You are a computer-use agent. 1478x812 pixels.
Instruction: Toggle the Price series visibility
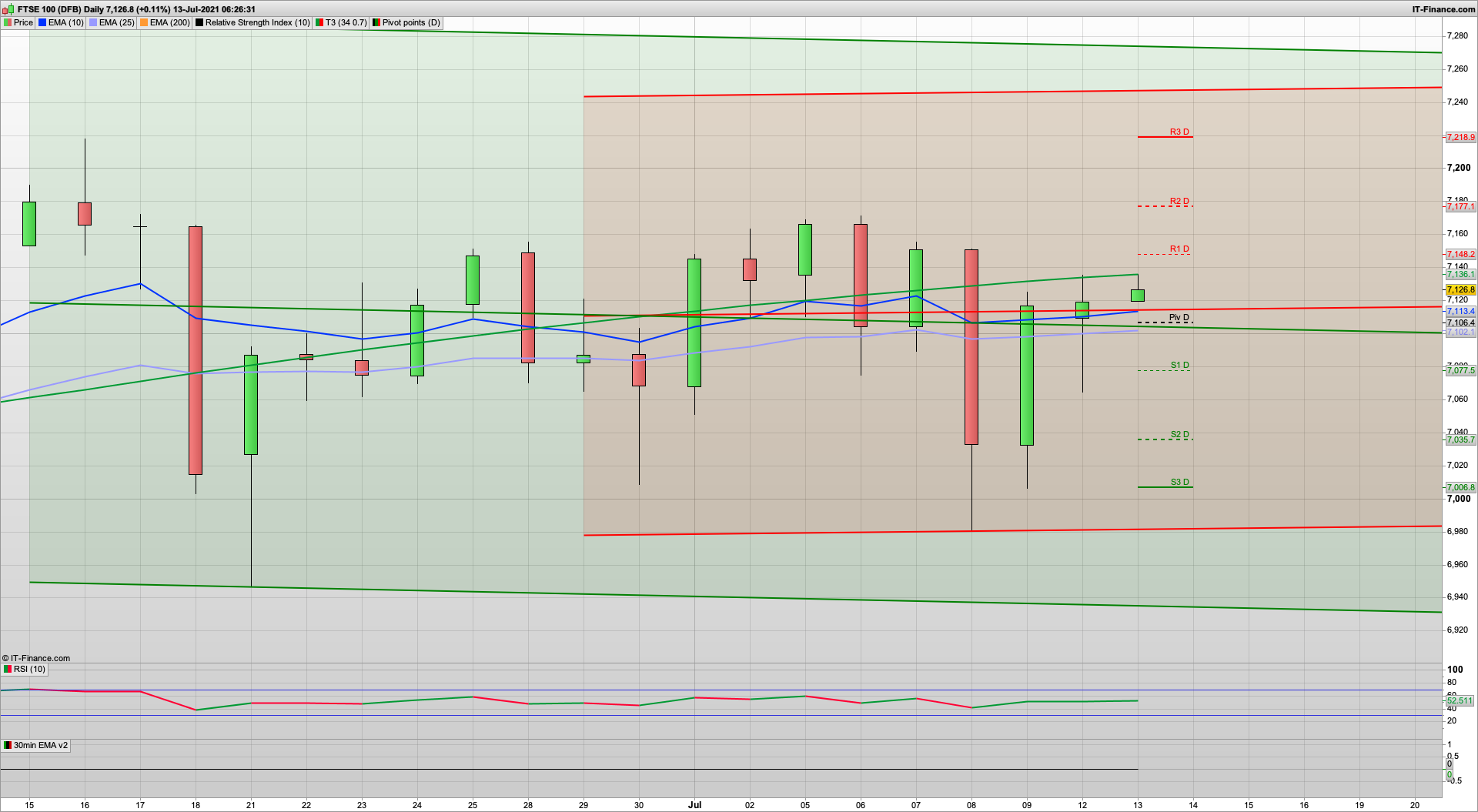[x=23, y=23]
